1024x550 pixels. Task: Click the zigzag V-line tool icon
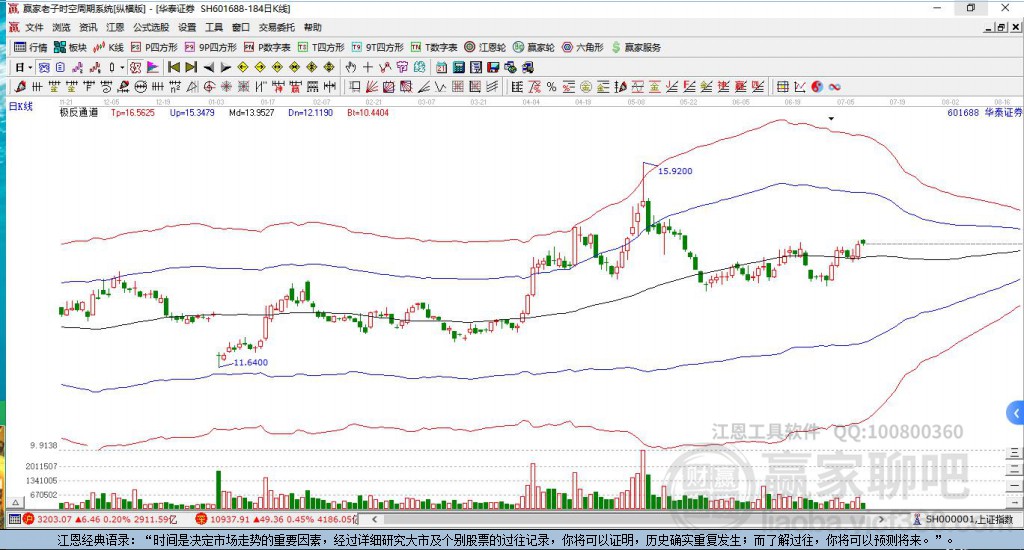click(x=441, y=86)
